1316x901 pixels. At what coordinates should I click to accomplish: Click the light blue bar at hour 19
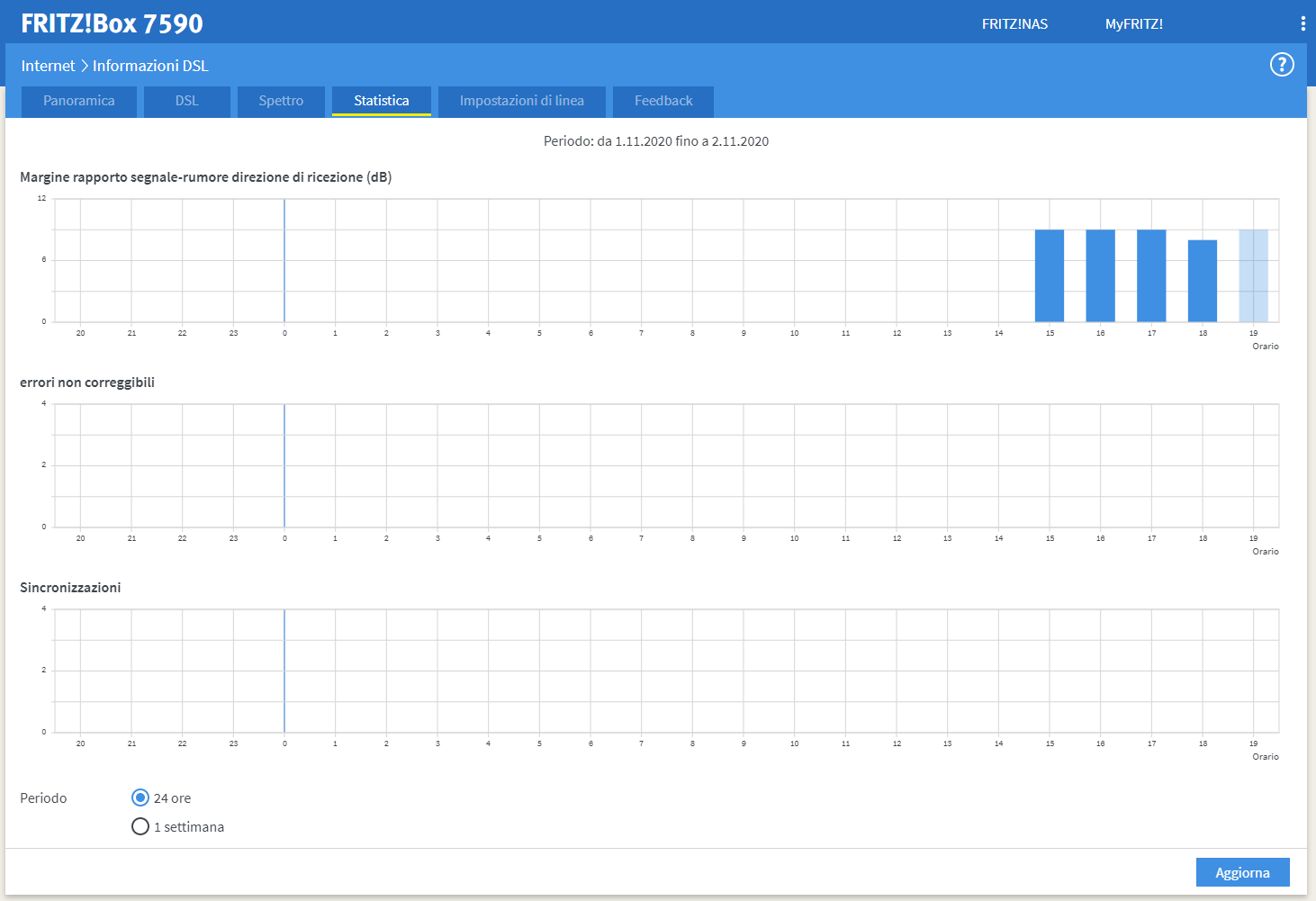[x=1253, y=275]
